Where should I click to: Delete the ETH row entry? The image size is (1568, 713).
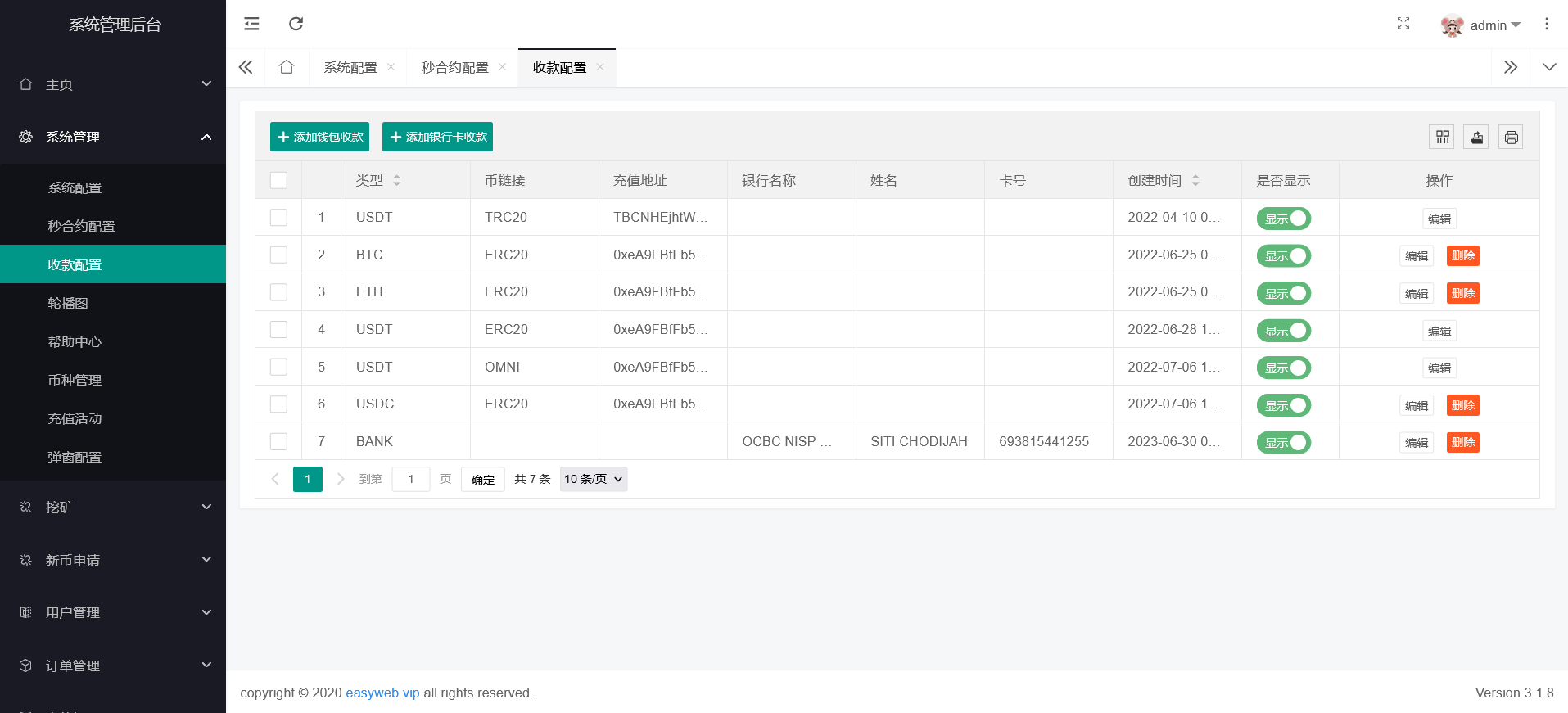(x=1462, y=293)
